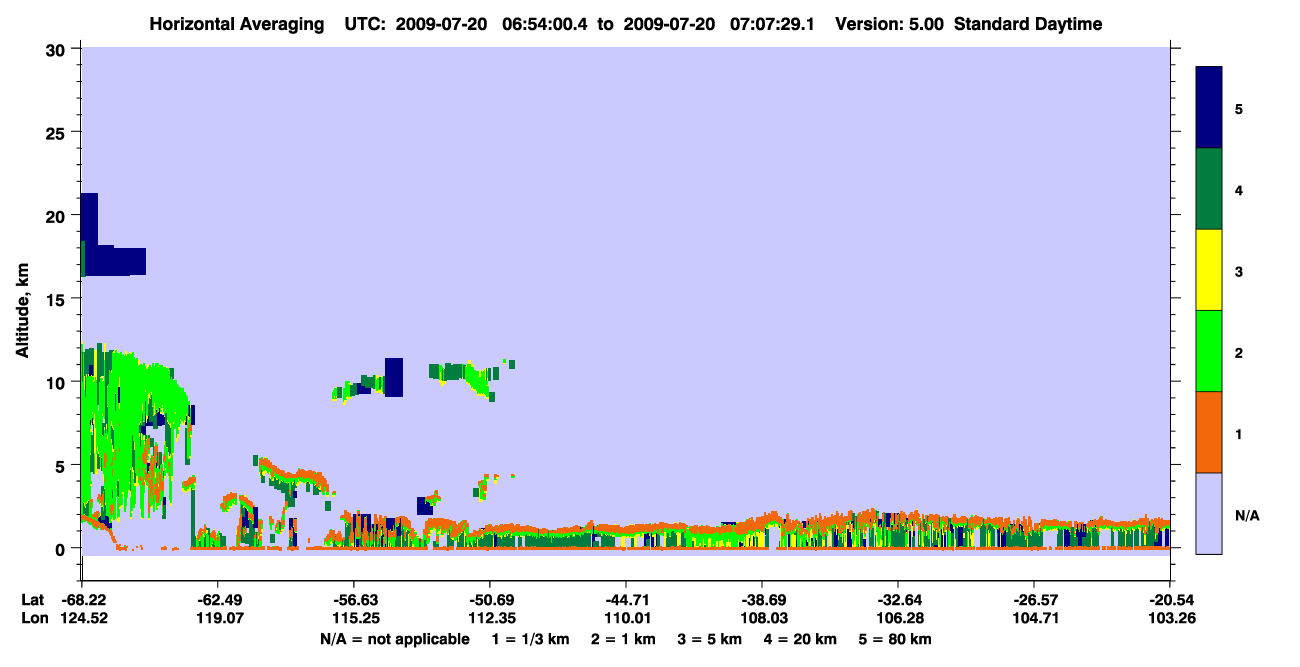Click the longitude value '119.07'

[218, 618]
